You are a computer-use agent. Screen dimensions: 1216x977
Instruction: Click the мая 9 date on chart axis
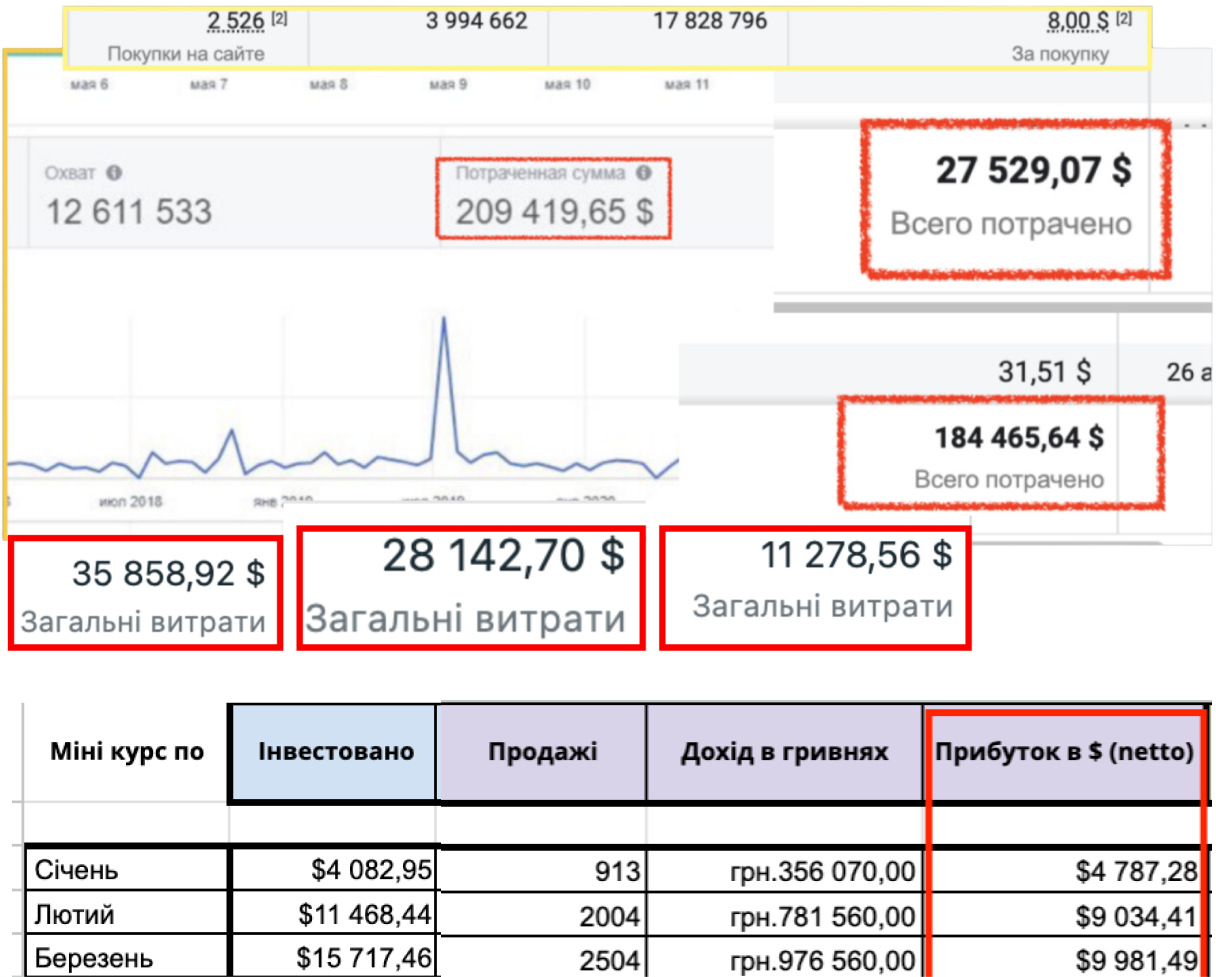point(448,85)
